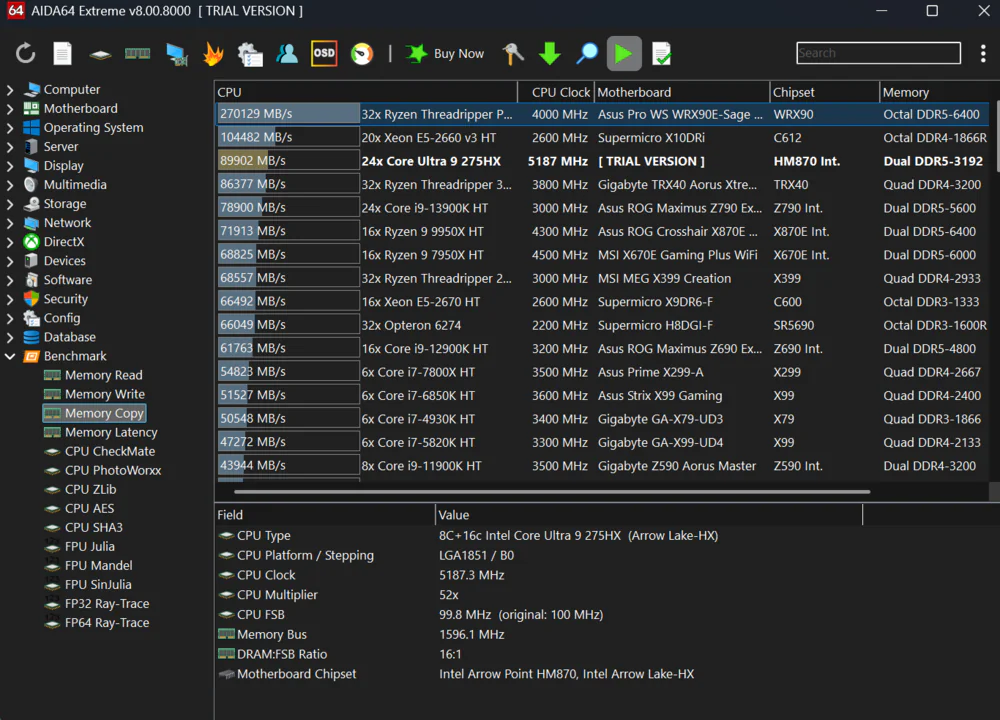This screenshot has width=1000, height=720.
Task: Expand the Motherboard tree node
Action: (x=10, y=109)
